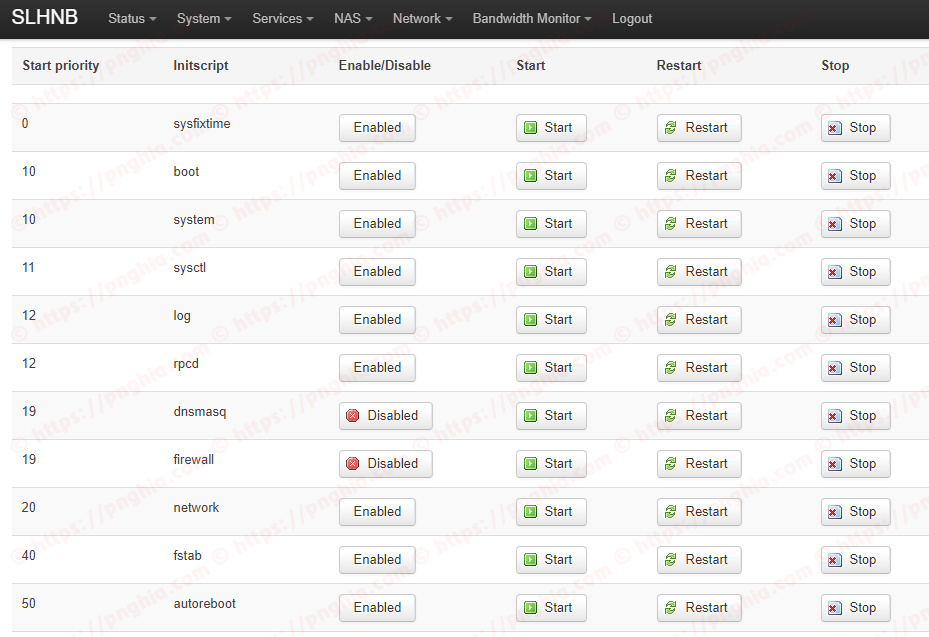929x637 pixels.
Task: Click the red Stop icon for network
Action: tap(834, 512)
